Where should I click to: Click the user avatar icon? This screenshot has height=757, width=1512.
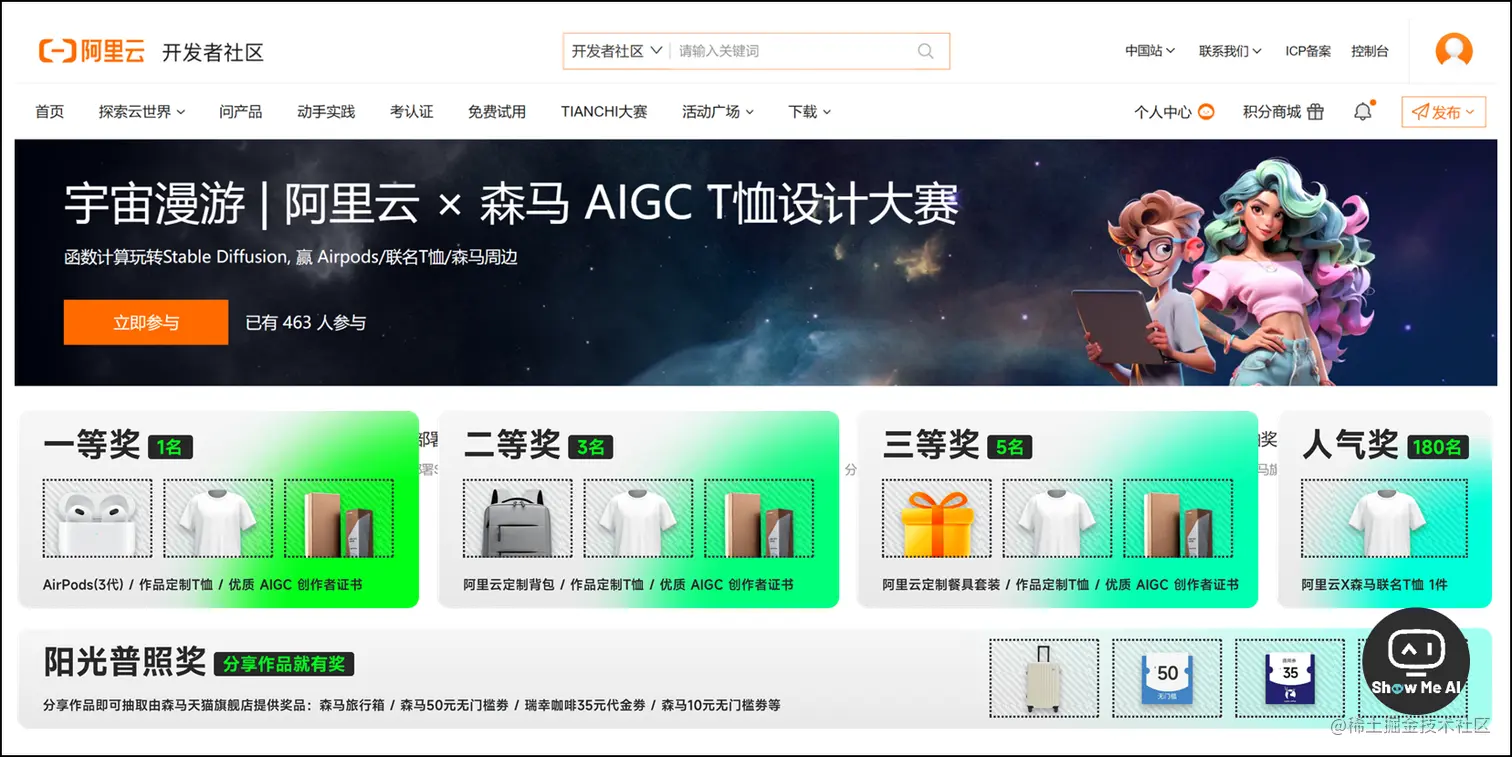point(1454,51)
